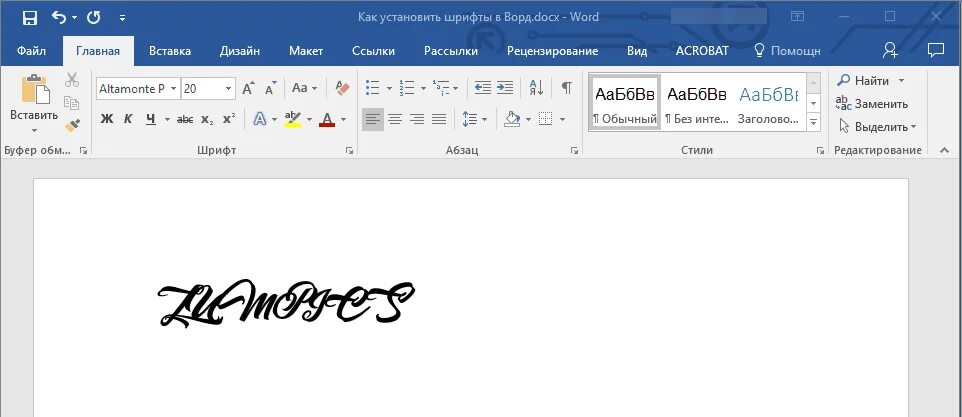
Task: Apply text effects with glowing A
Action: pos(260,119)
